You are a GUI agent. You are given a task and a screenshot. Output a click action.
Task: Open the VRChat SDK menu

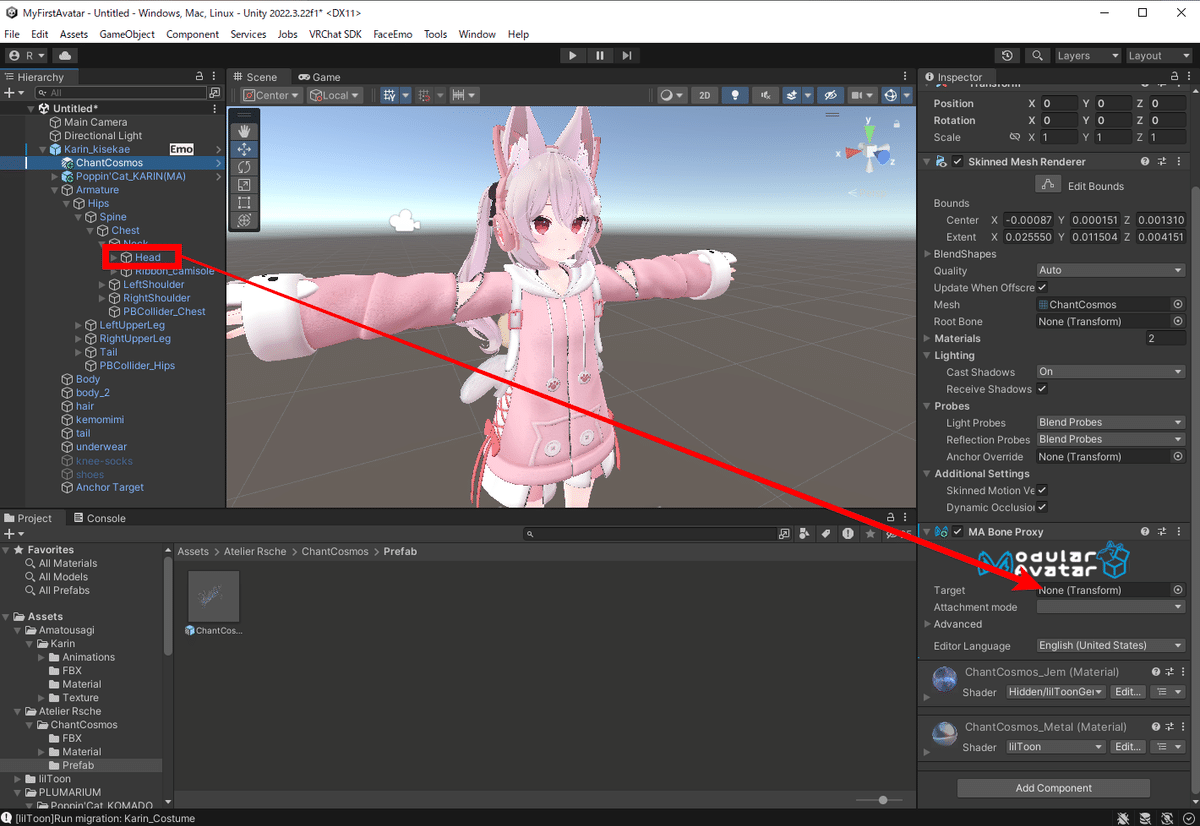pos(335,34)
